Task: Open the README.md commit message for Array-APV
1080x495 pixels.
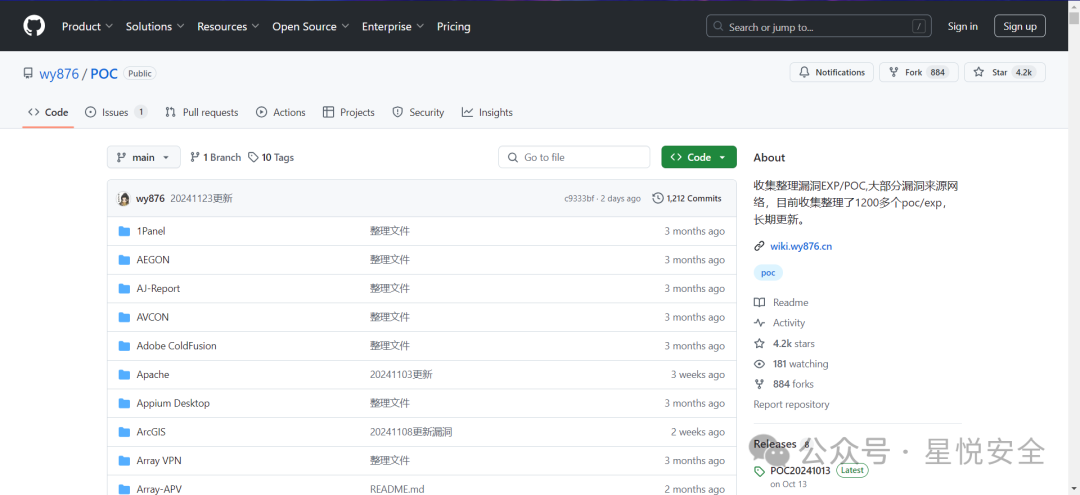Action: tap(397, 489)
